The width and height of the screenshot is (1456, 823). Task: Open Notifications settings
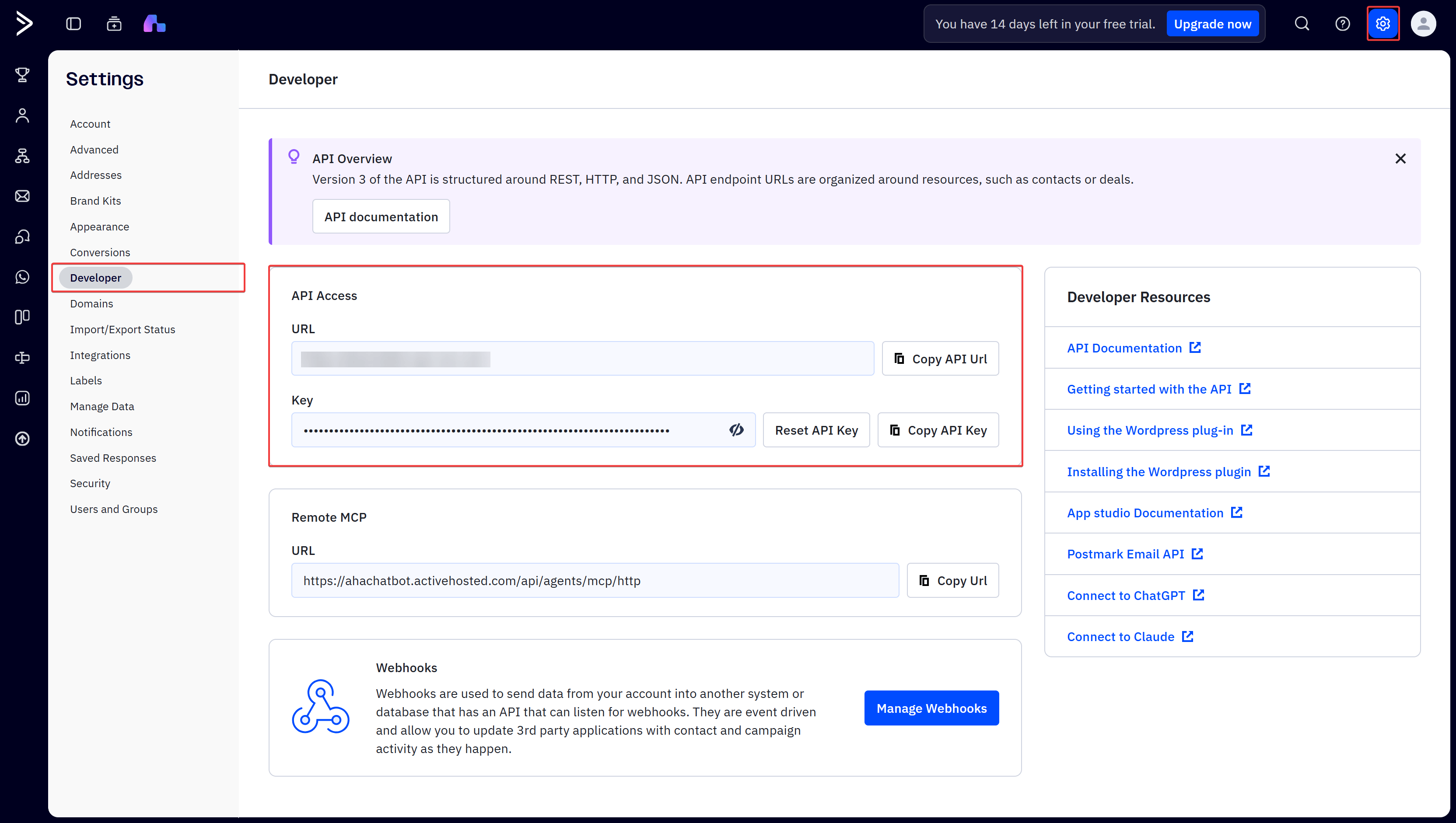coord(101,432)
